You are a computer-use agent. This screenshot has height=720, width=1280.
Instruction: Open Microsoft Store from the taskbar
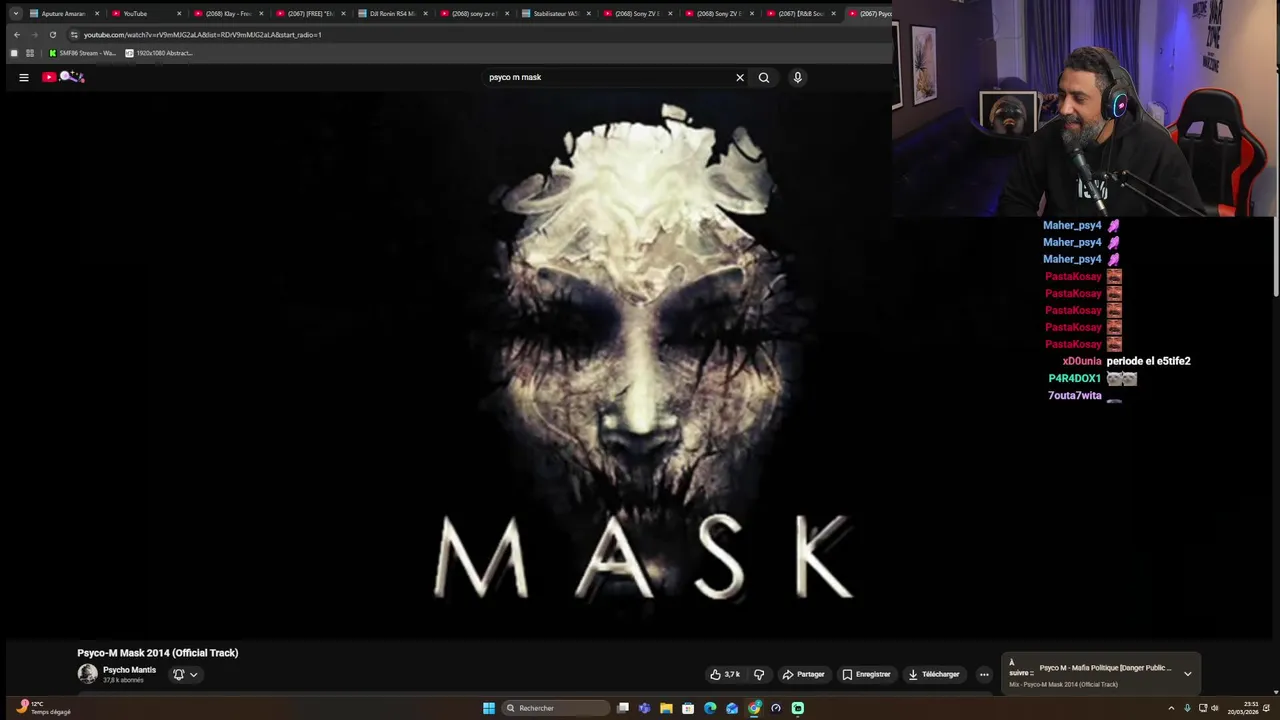point(688,708)
